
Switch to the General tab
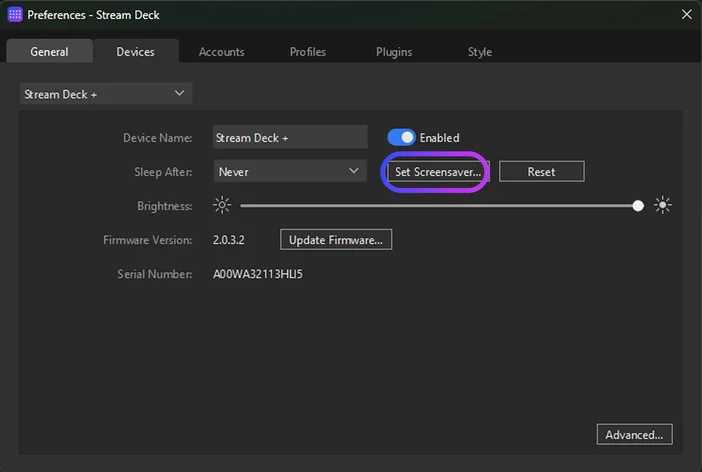(49, 51)
